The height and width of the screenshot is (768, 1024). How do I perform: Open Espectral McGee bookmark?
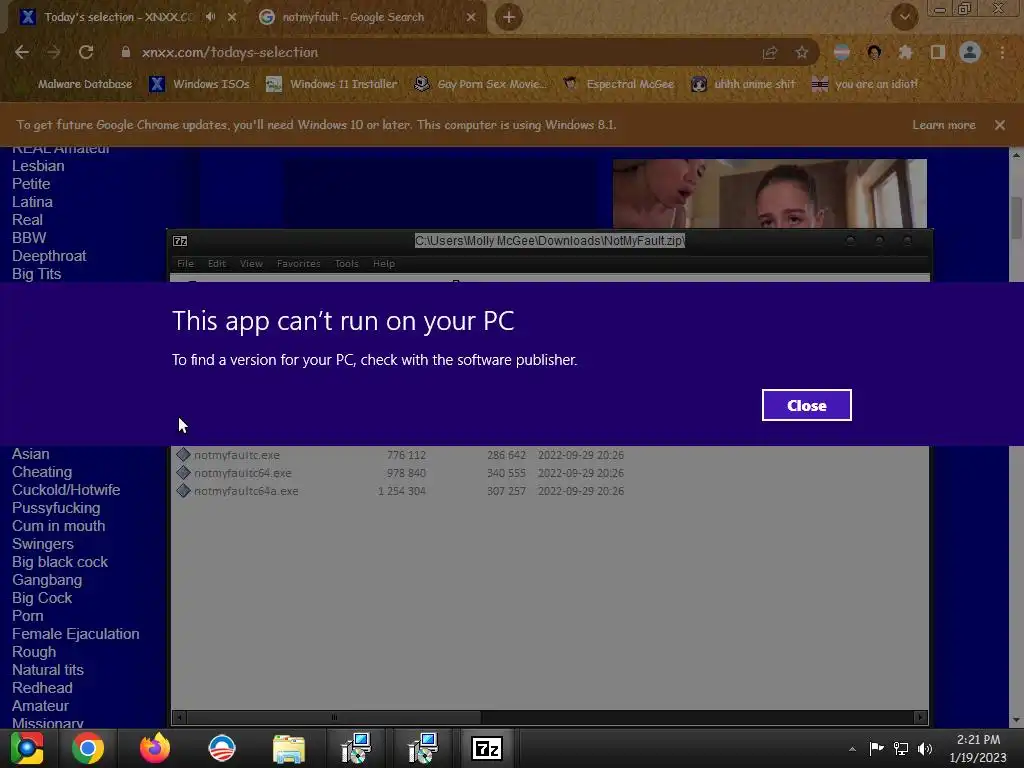[x=619, y=84]
